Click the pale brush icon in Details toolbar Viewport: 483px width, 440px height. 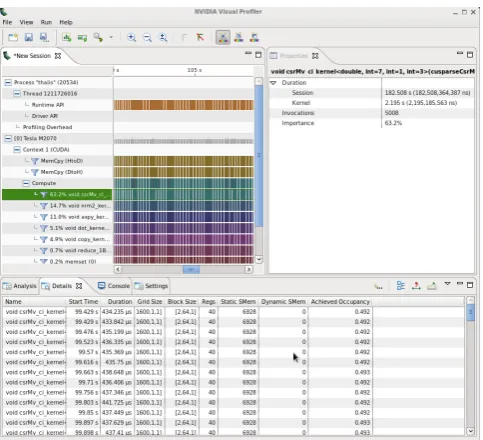[378, 286]
